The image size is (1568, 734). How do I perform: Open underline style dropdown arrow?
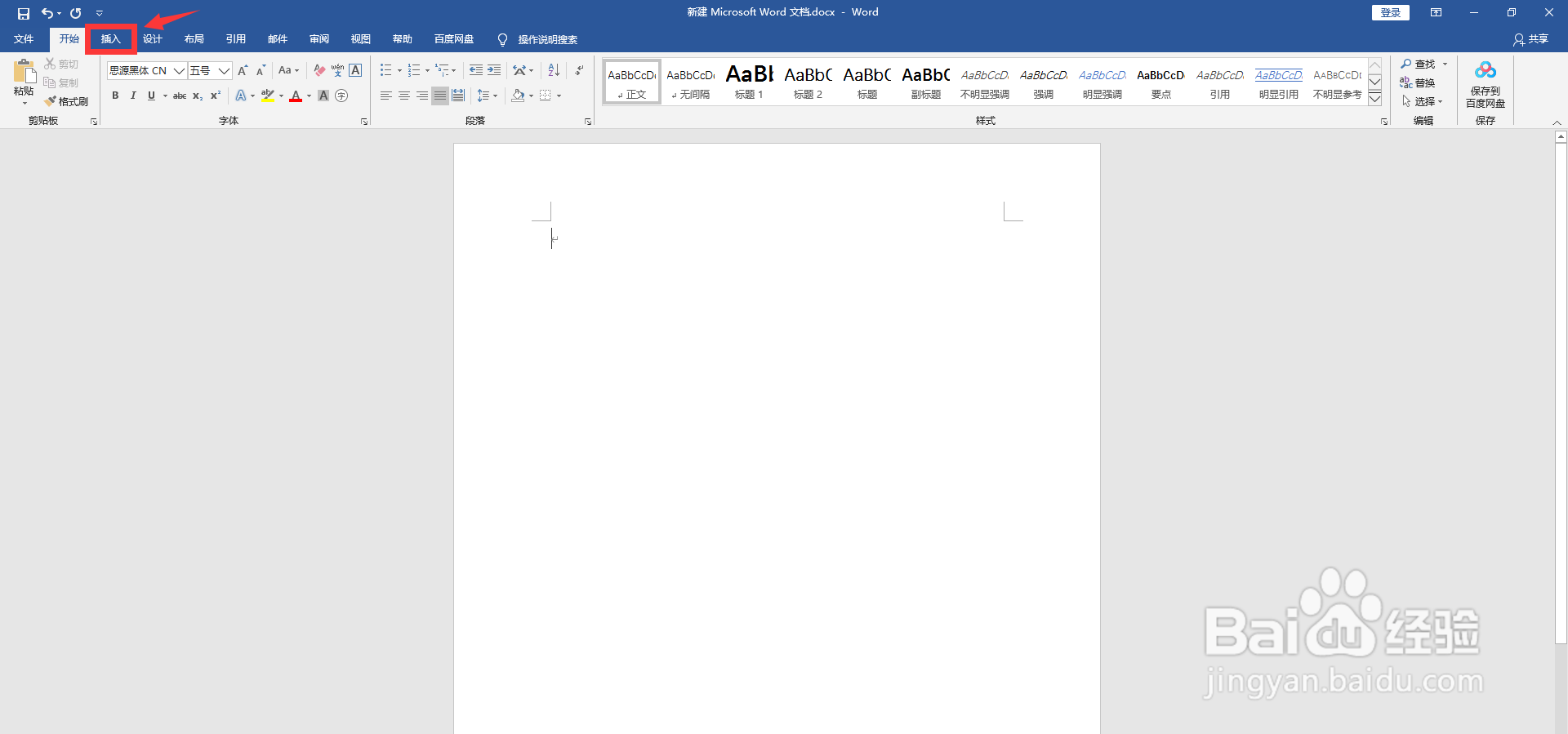pyautogui.click(x=165, y=96)
